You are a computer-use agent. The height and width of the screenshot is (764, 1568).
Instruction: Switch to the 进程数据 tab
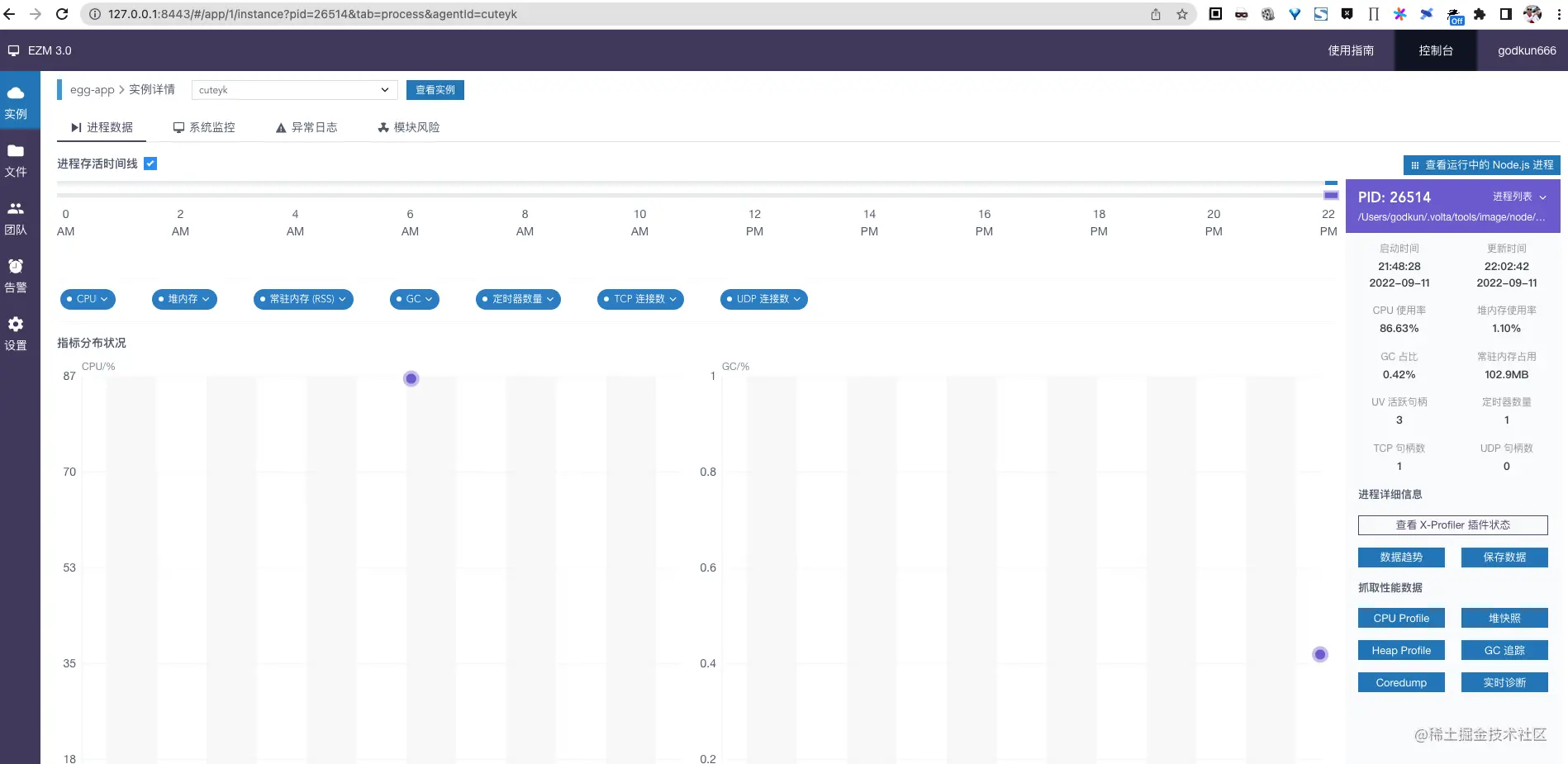(102, 127)
